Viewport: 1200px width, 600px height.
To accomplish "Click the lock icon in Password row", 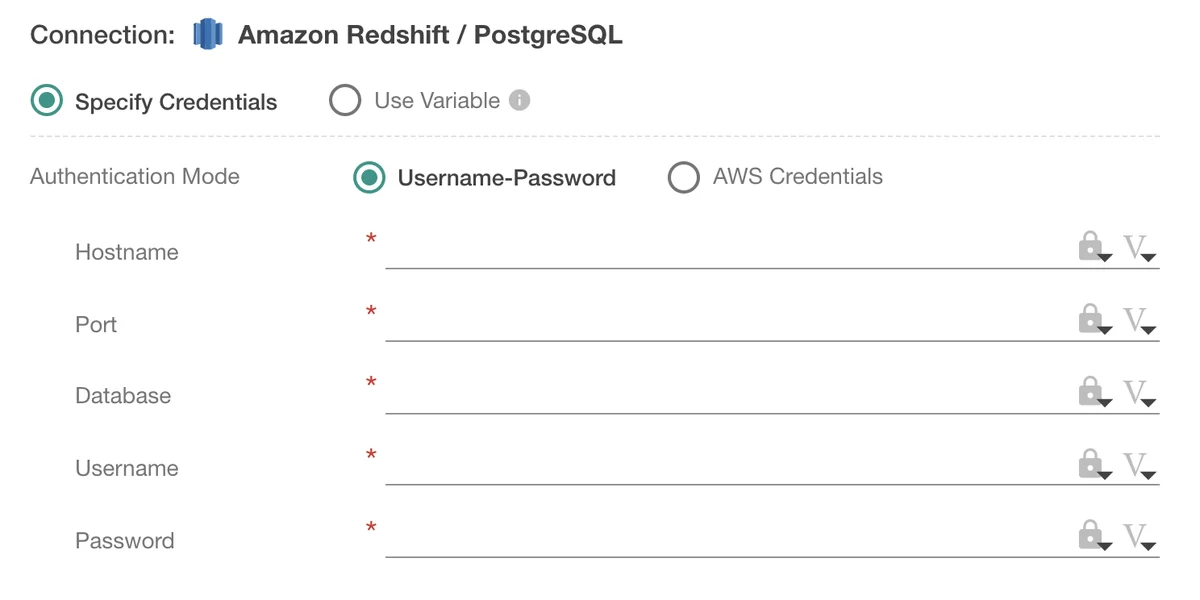I will click(x=1092, y=536).
